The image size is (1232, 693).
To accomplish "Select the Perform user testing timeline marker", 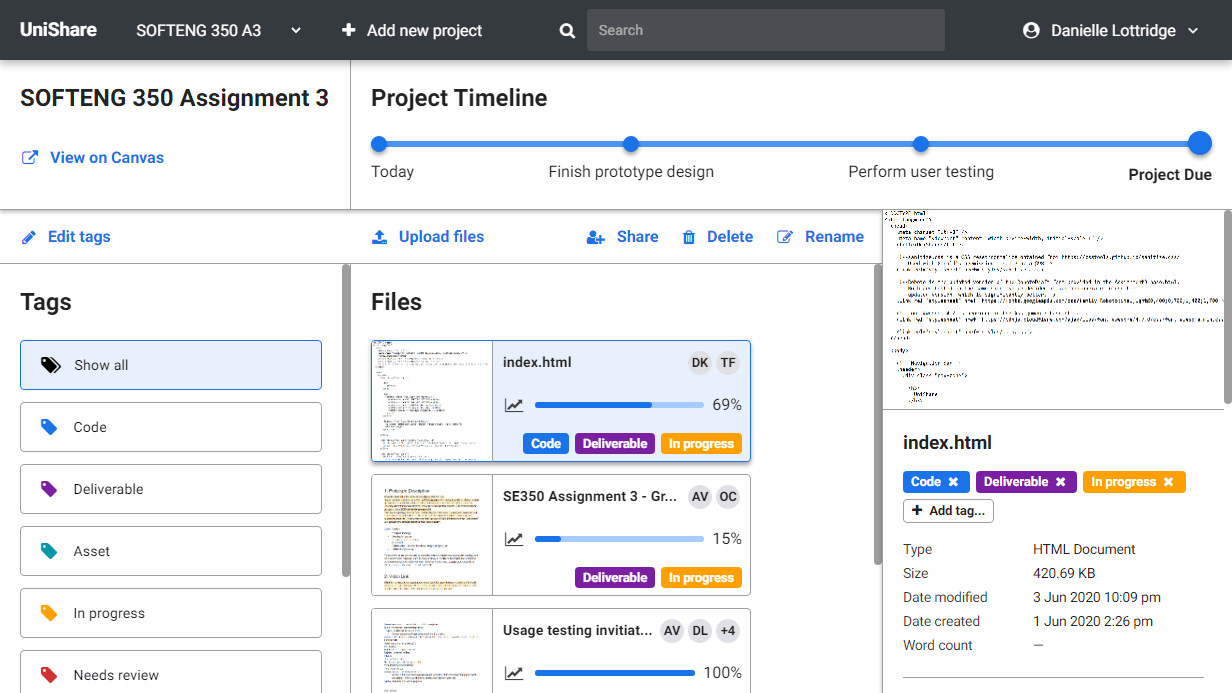I will [x=921, y=144].
